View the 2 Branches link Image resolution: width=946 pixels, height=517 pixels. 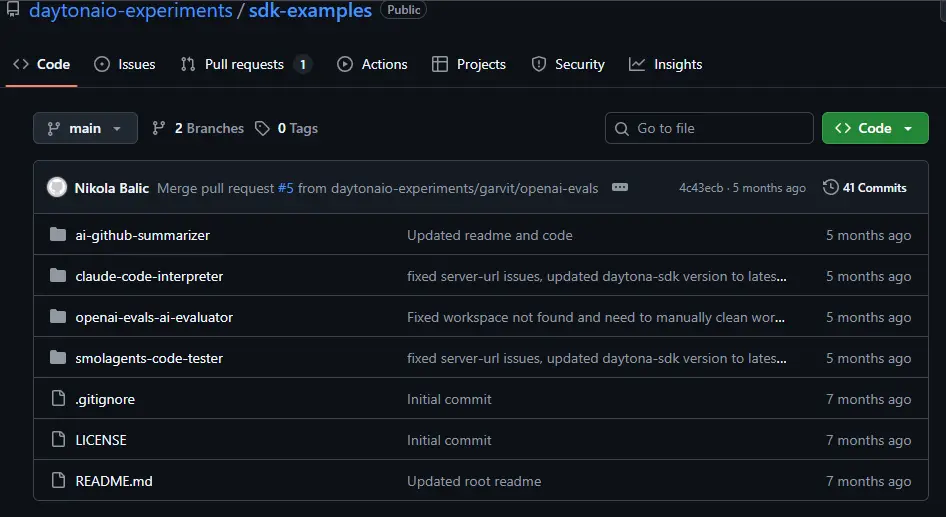click(198, 128)
